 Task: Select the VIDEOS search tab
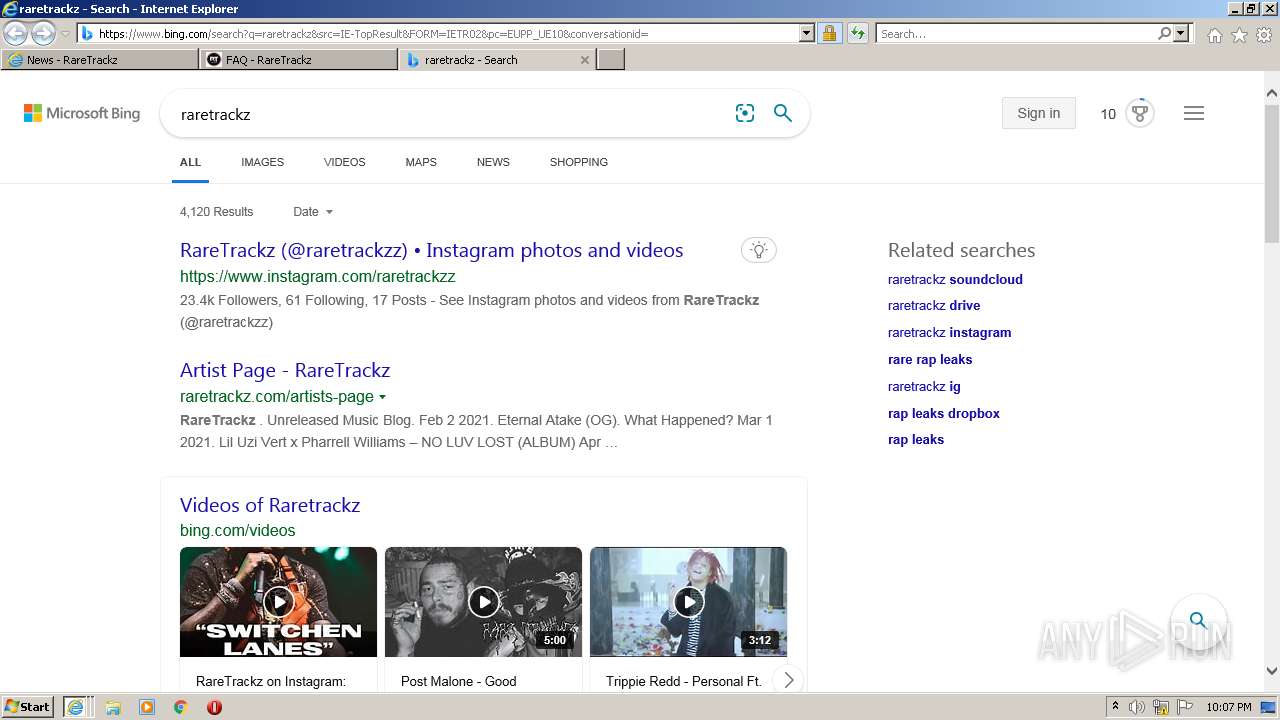click(x=344, y=162)
